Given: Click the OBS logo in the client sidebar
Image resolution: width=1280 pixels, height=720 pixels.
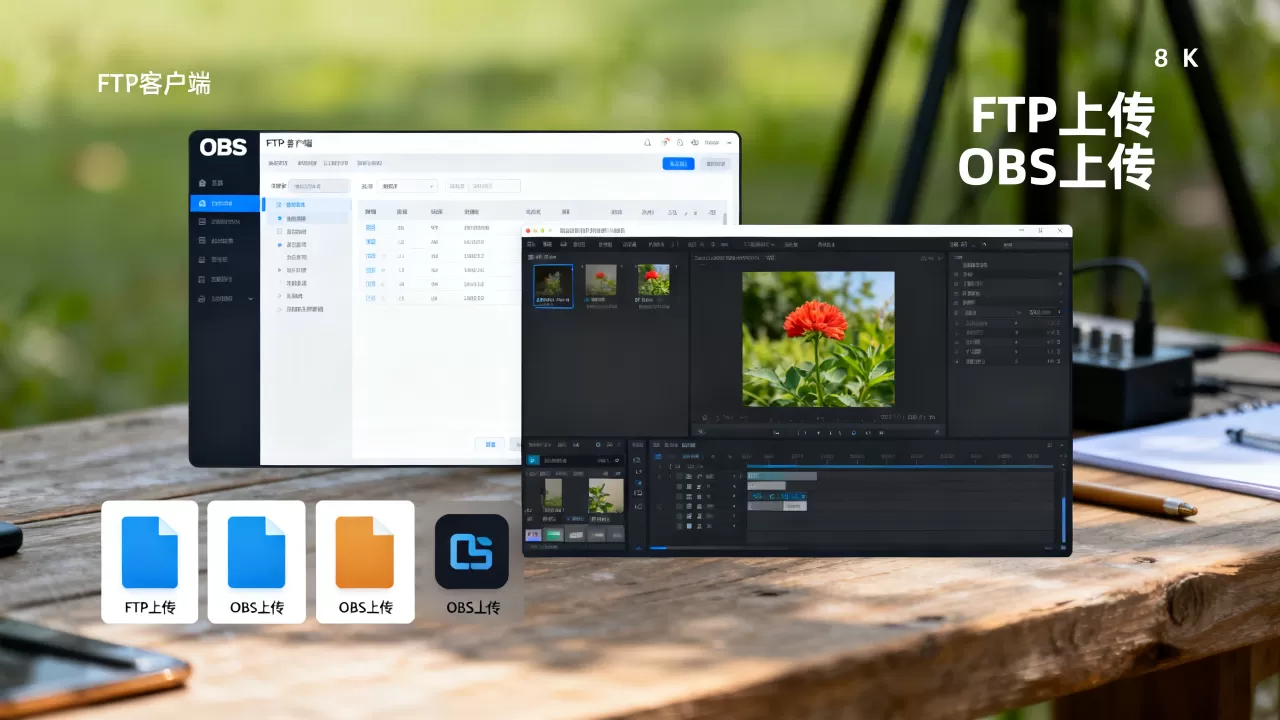Looking at the screenshot, I should click(223, 147).
